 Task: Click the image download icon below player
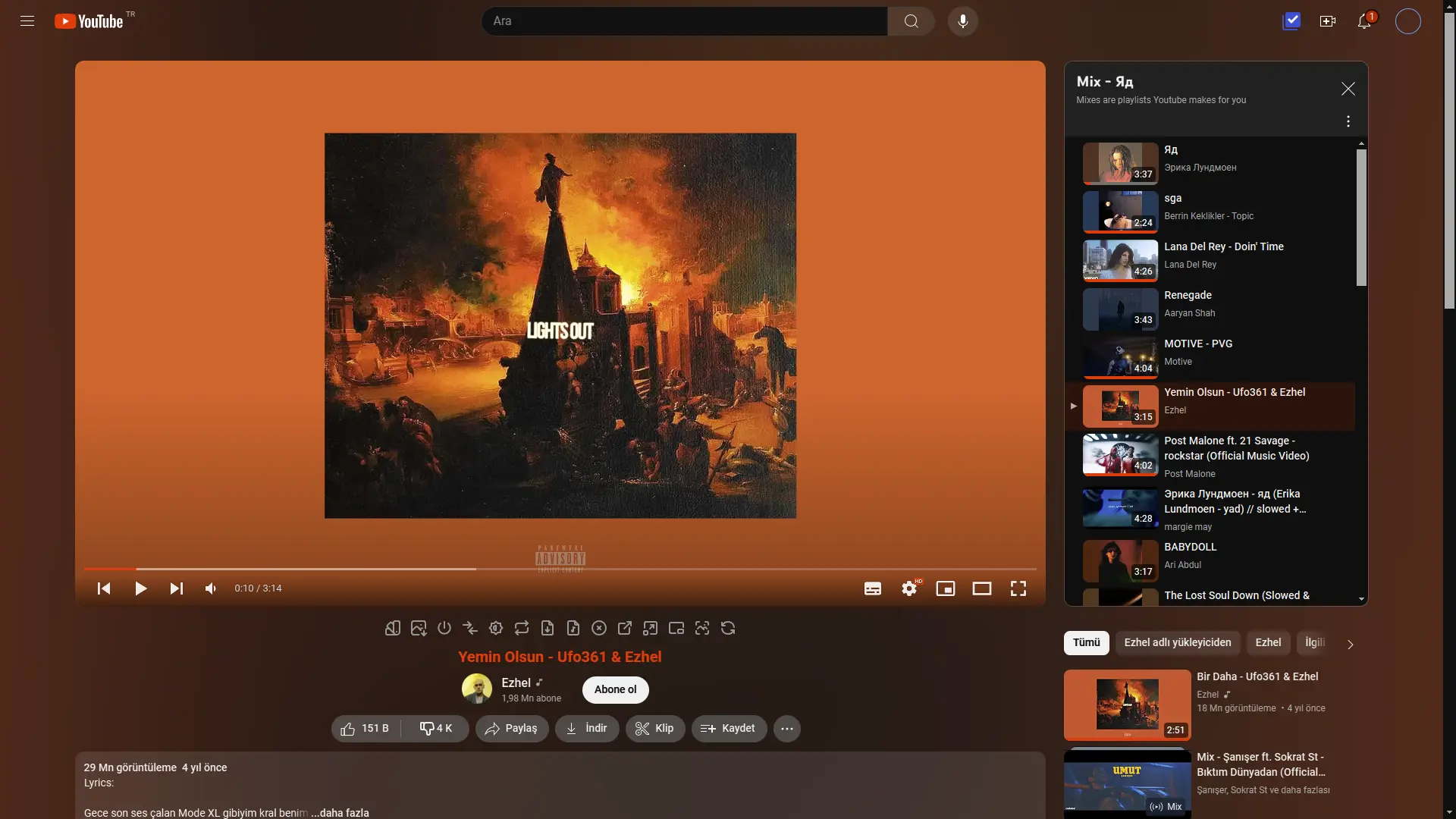point(419,628)
